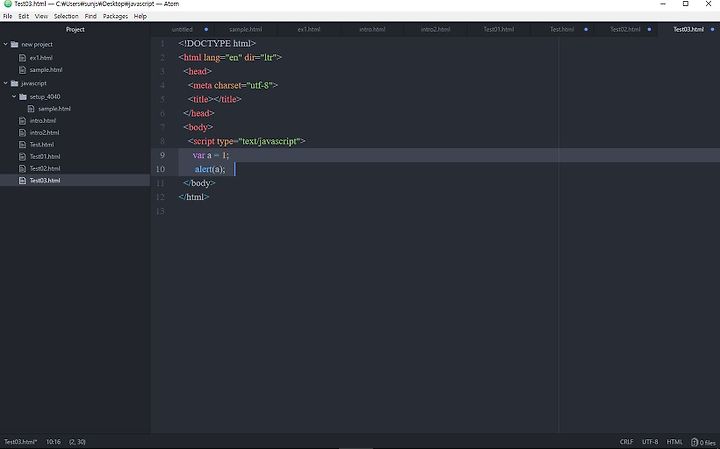This screenshot has width=720, height=449.
Task: Place cursor on the alert(a); line
Action: (210, 169)
